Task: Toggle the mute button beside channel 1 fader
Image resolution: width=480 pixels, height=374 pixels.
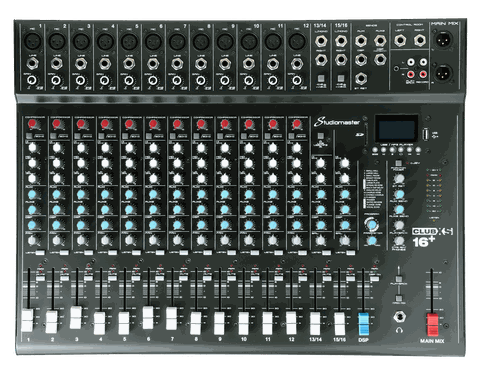Action: coord(40,278)
